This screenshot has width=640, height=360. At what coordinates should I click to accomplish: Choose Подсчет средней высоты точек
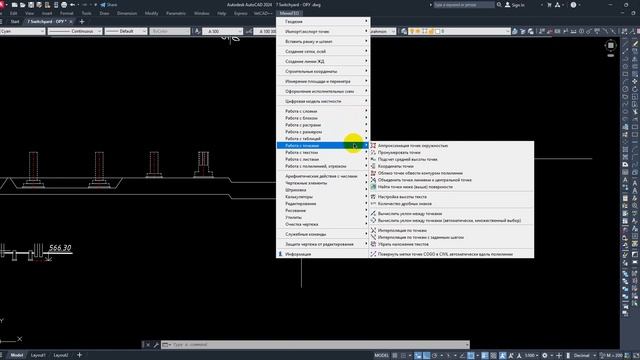(x=451, y=160)
